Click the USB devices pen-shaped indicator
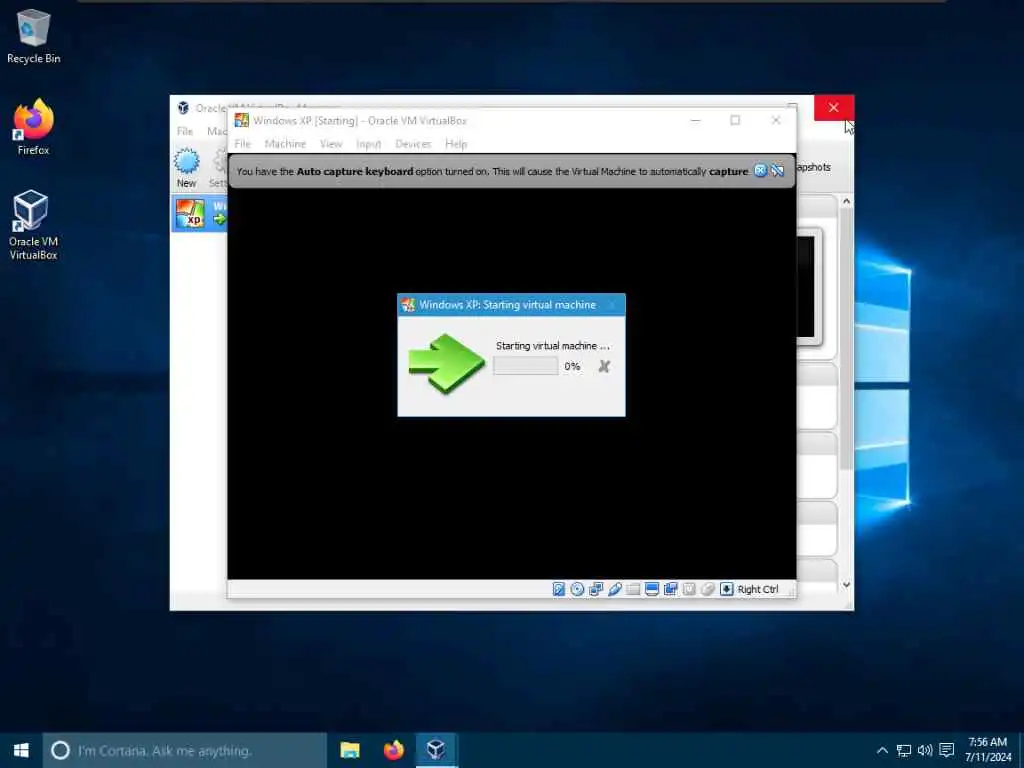 click(x=615, y=589)
